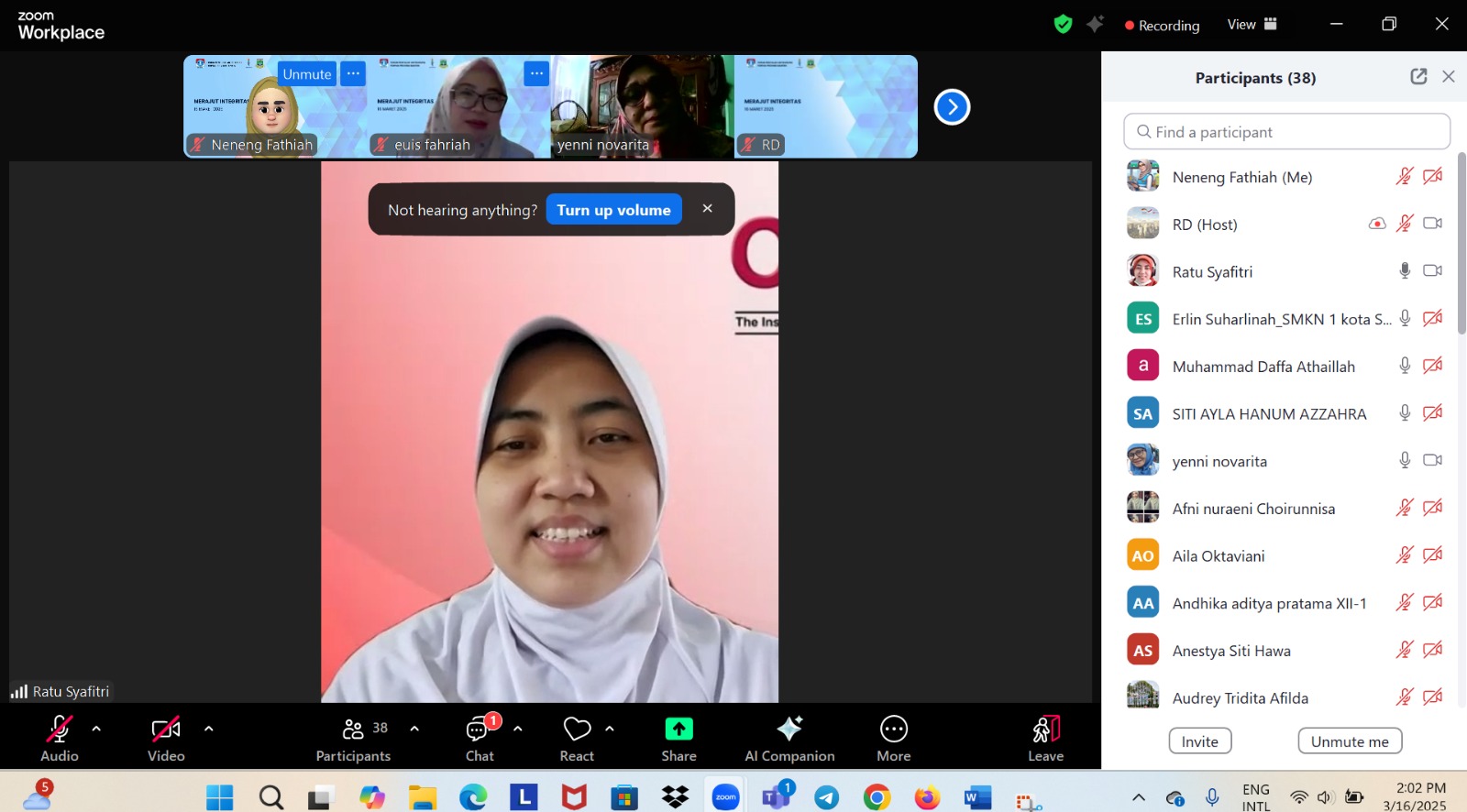This screenshot has height=812, width=1467.
Task: Click the React heart icon
Action: (577, 730)
